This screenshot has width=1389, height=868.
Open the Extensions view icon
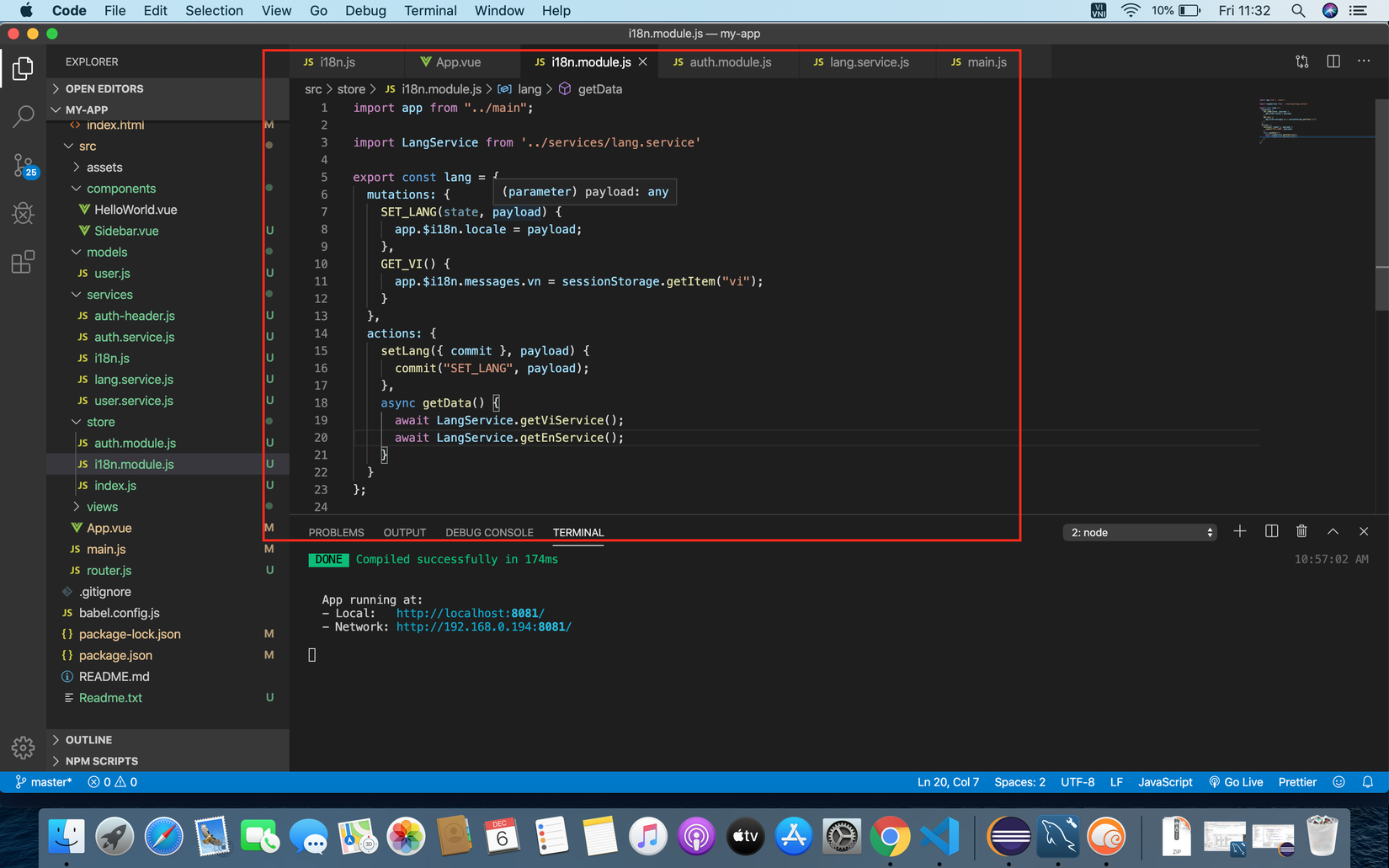(23, 262)
